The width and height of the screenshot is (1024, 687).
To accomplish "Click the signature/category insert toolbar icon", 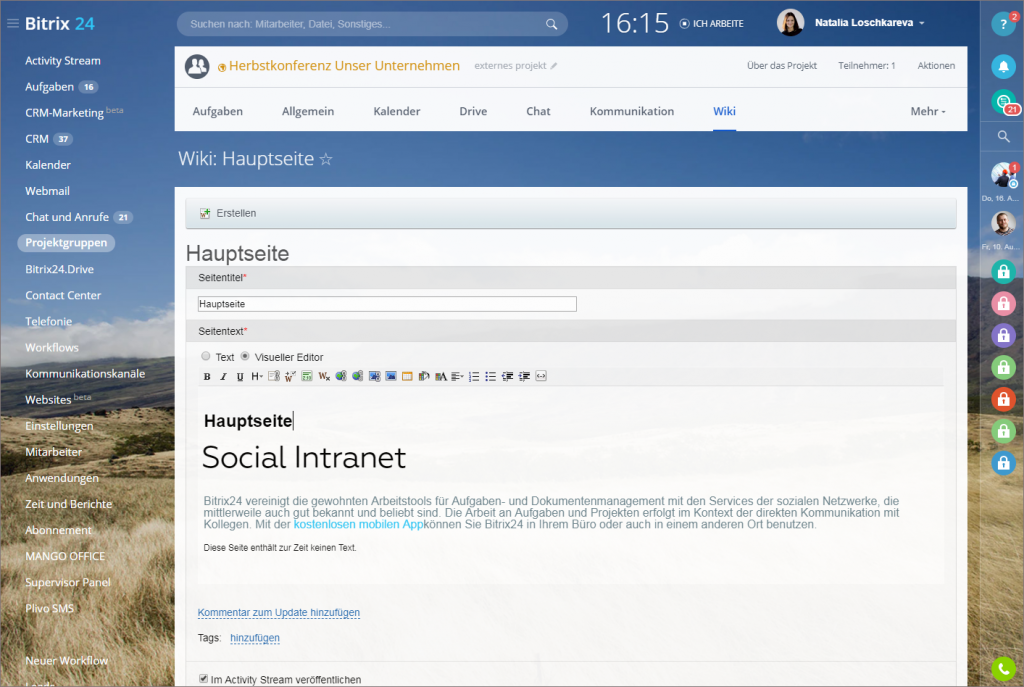I will pos(307,376).
